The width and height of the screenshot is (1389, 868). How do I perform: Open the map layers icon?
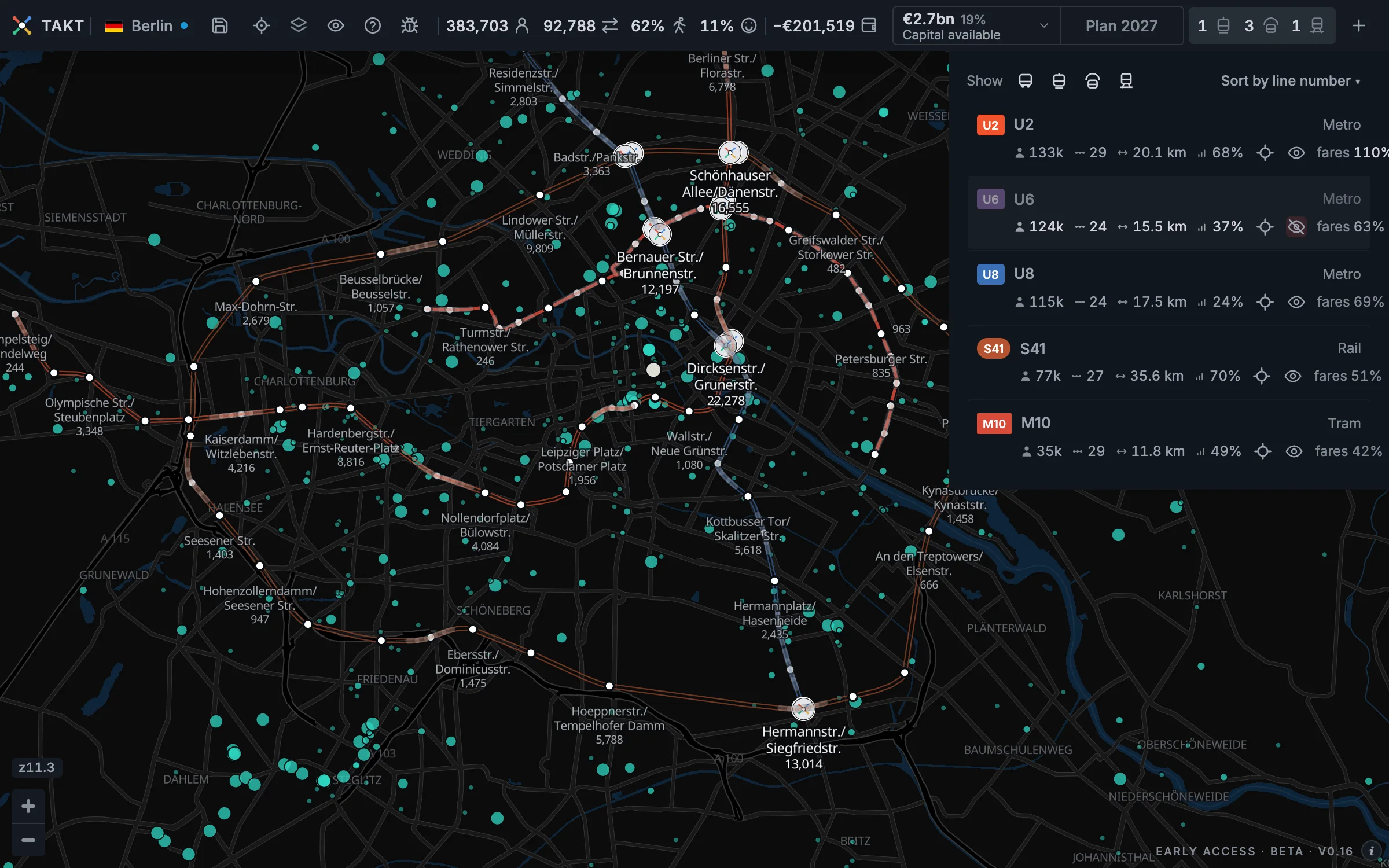pyautogui.click(x=299, y=25)
